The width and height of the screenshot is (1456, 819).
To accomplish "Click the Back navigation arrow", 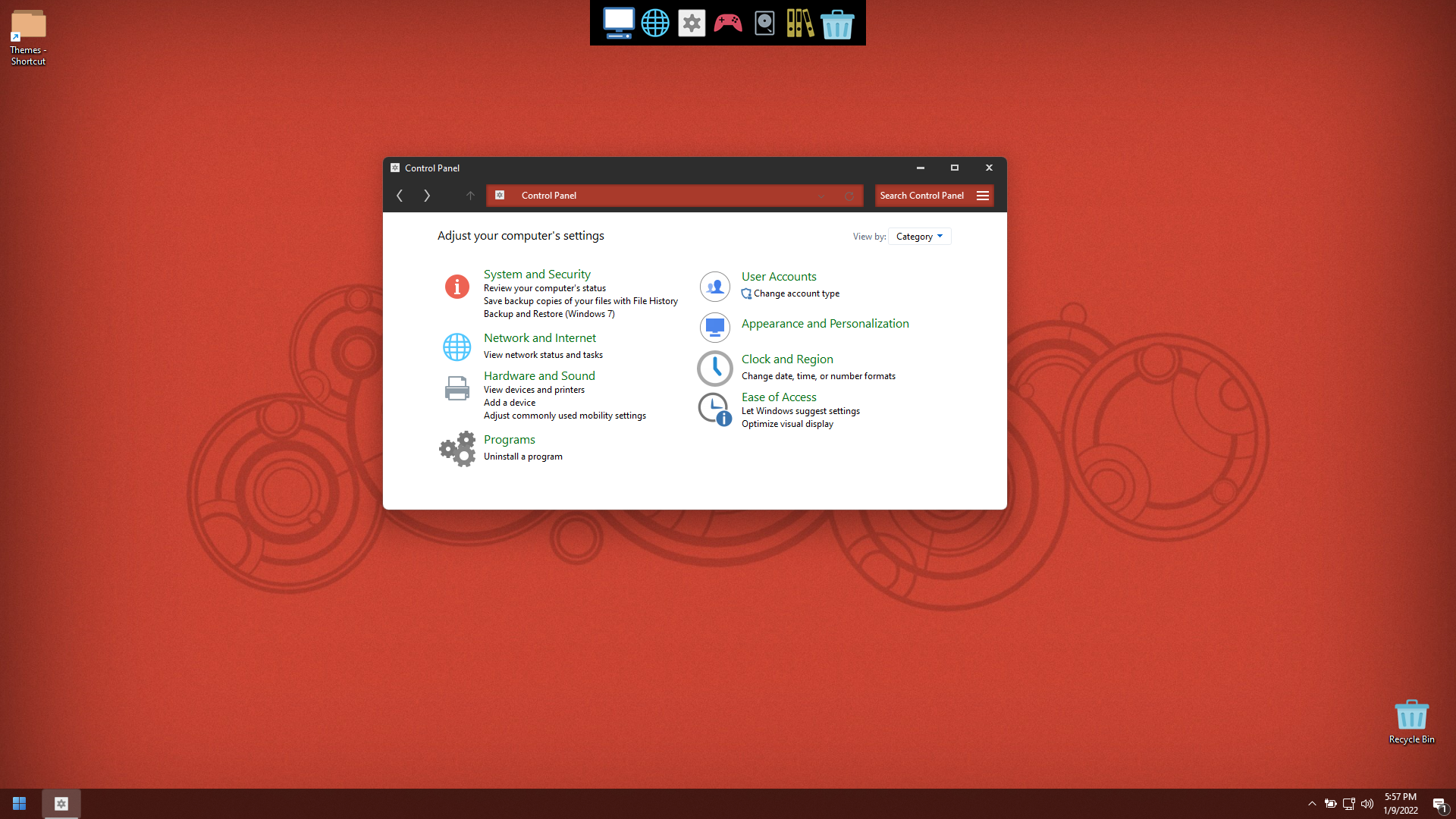I will [x=400, y=196].
